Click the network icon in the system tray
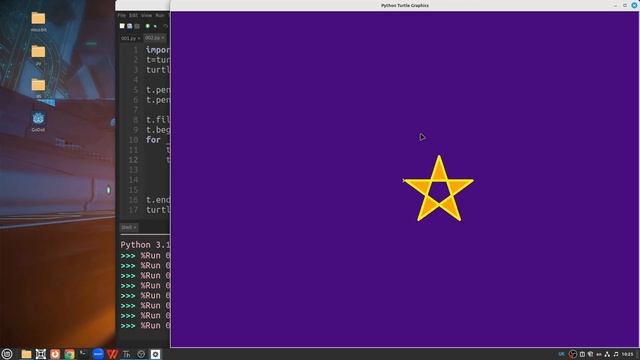The width and height of the screenshot is (640, 360). click(607, 354)
